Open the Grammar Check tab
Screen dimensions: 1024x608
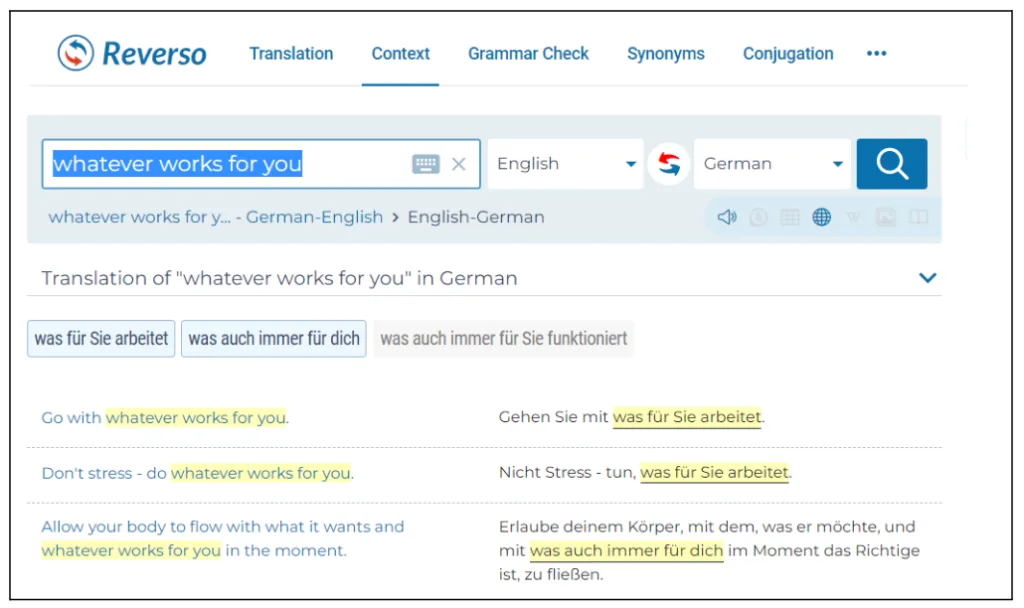(528, 54)
